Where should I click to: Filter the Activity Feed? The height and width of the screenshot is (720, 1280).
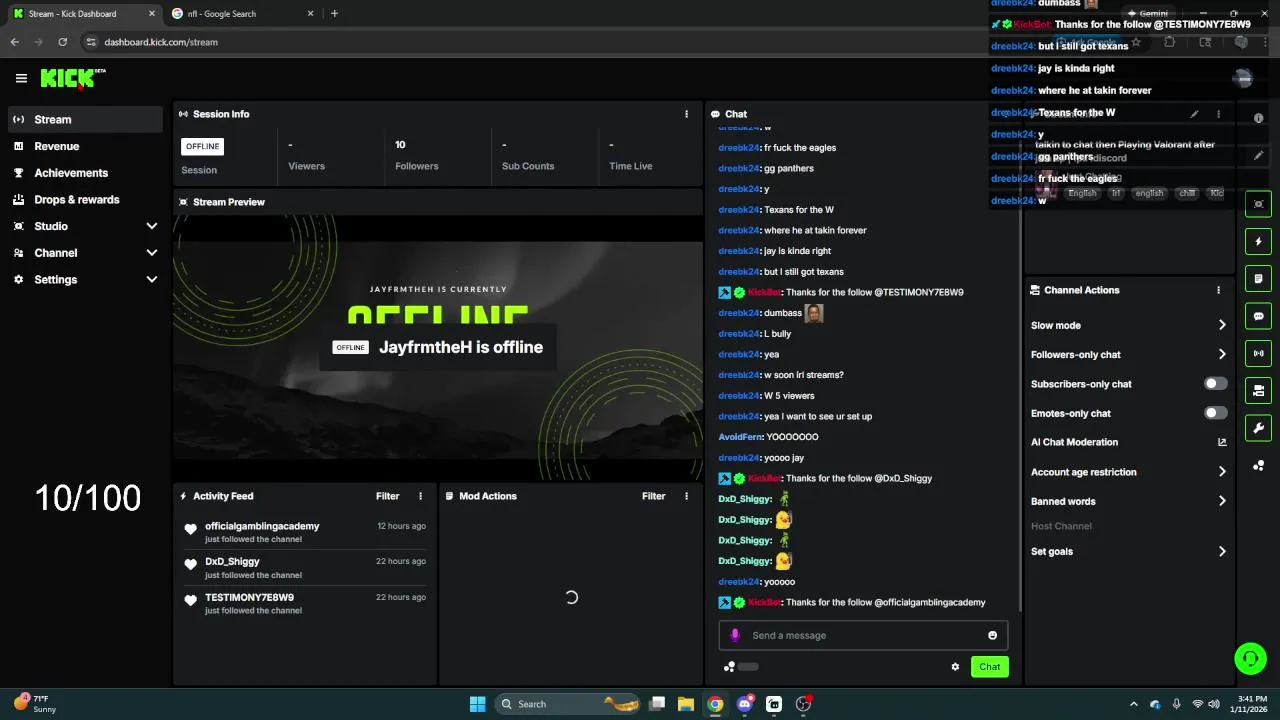point(387,496)
